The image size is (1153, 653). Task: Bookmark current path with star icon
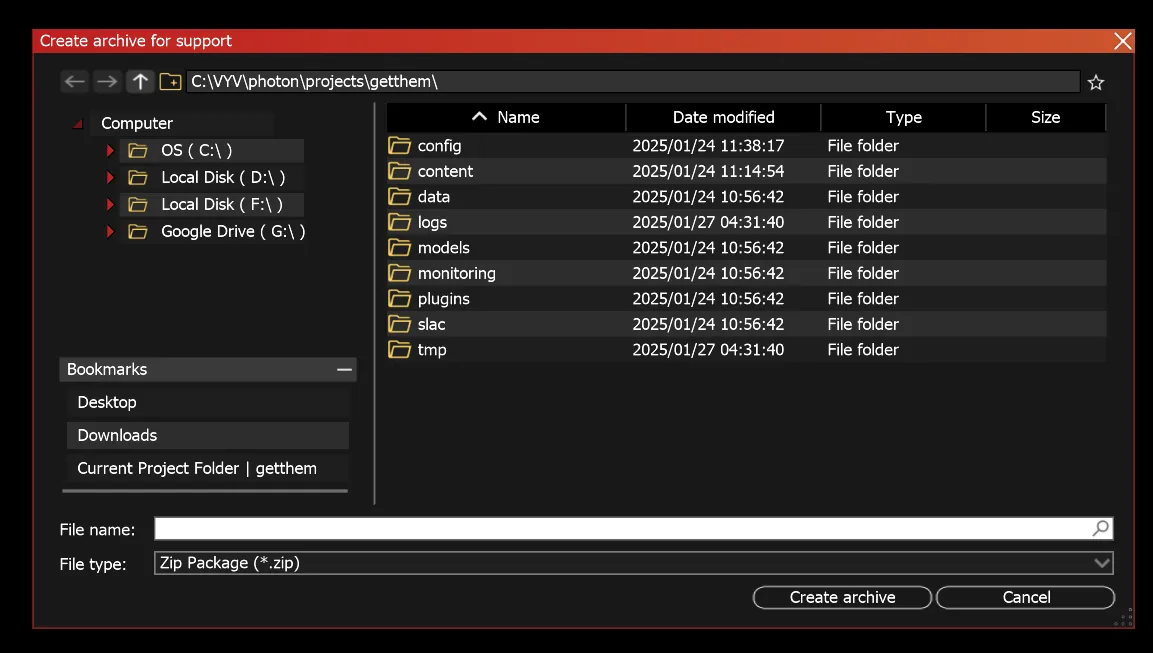click(x=1096, y=82)
